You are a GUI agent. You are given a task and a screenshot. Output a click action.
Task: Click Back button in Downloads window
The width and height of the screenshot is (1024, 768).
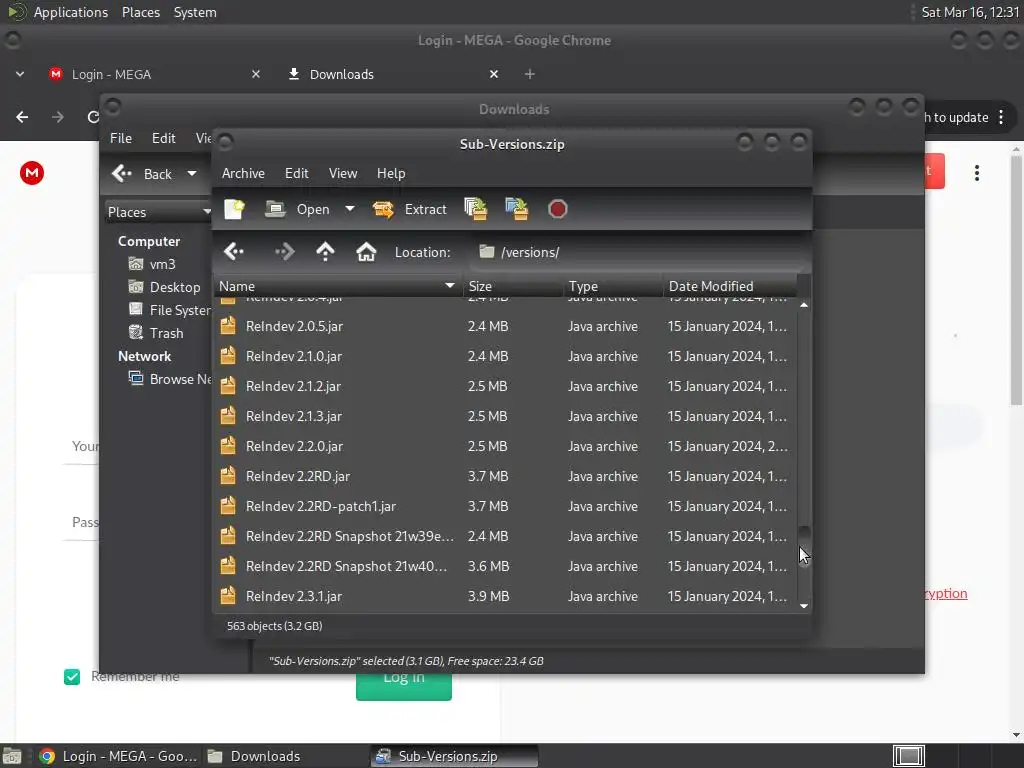click(x=142, y=174)
